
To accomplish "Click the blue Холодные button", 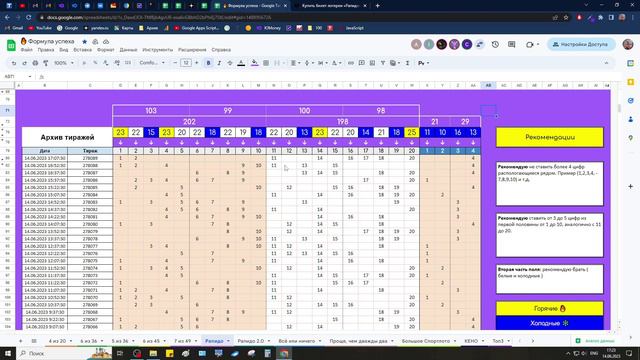I will tap(550, 323).
